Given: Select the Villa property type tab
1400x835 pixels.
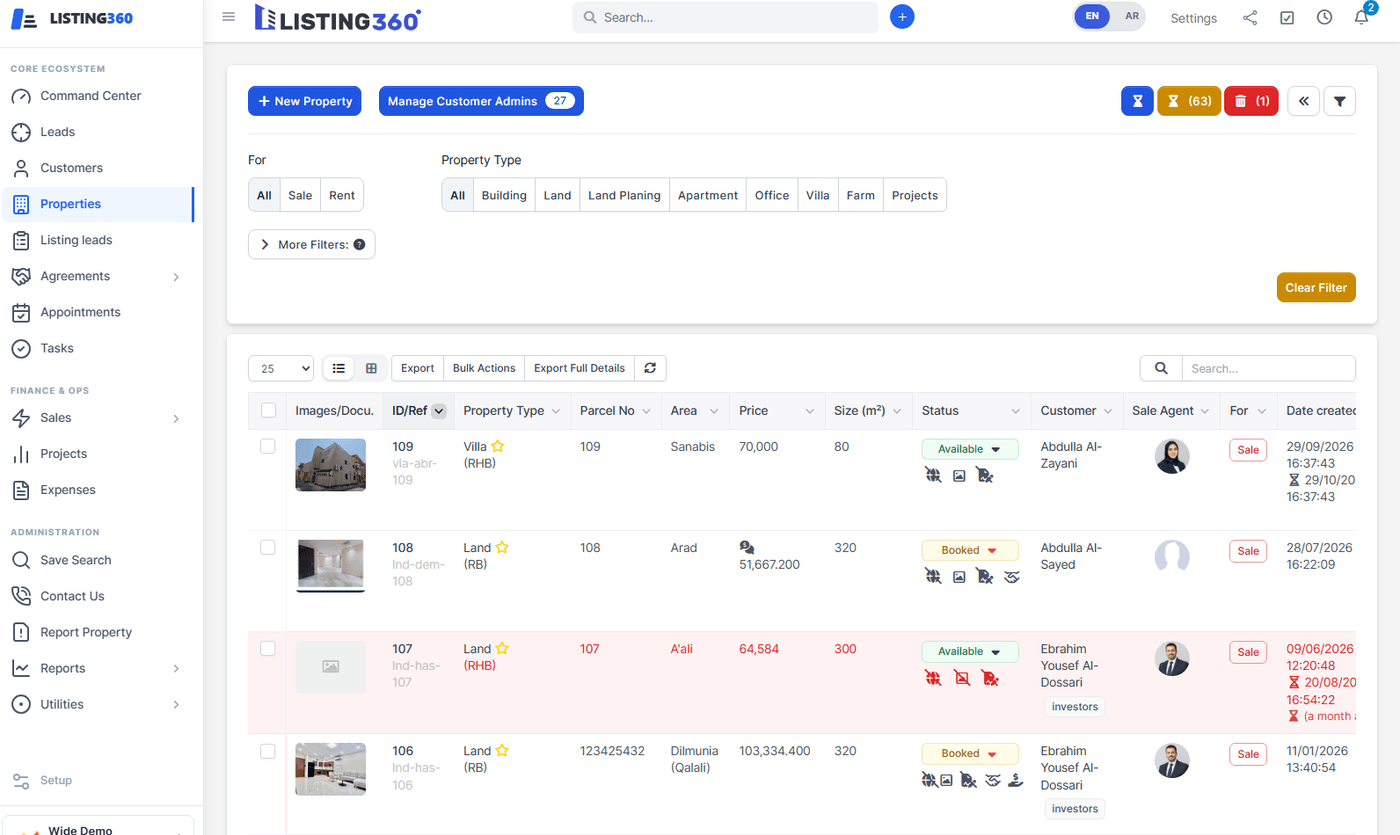Looking at the screenshot, I should pos(818,195).
